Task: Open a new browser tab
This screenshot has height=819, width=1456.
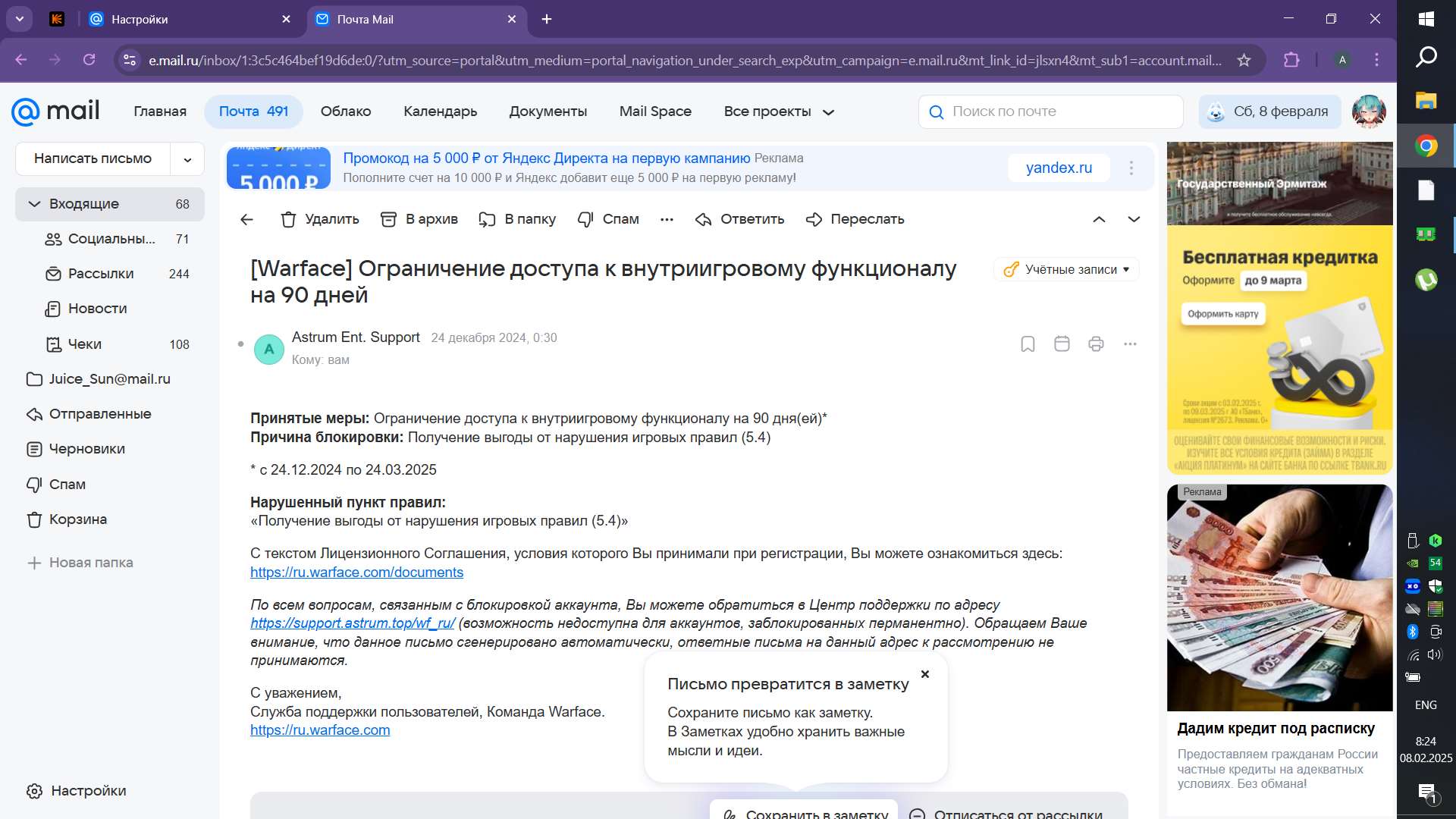Action: click(x=547, y=19)
